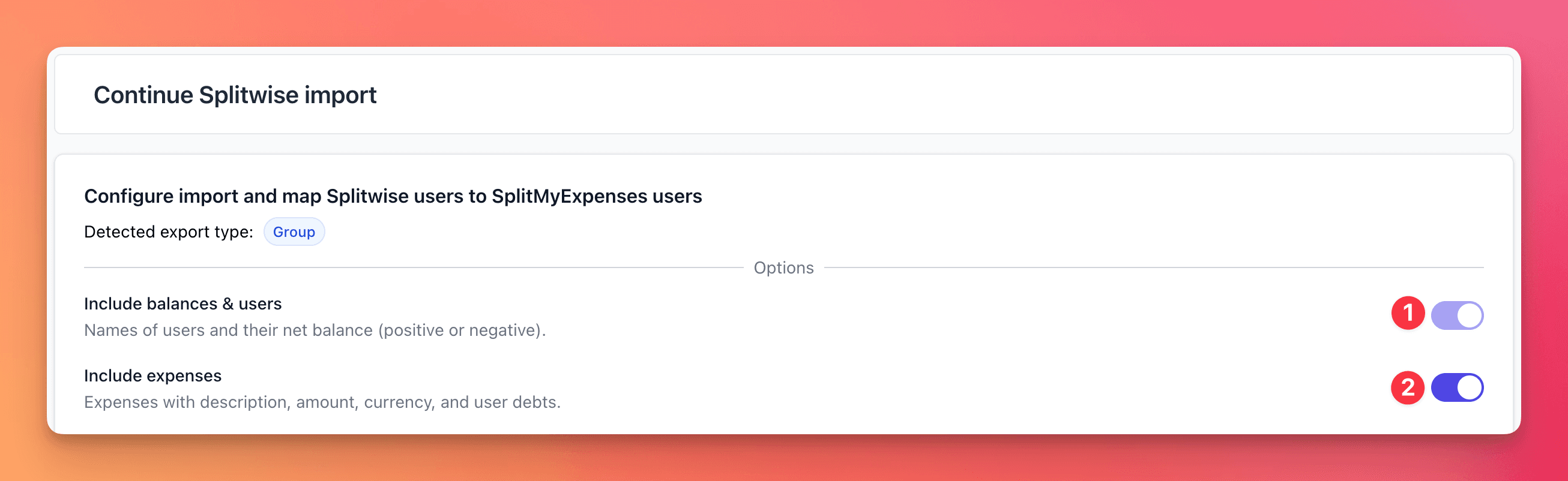Click the net balance description text
1568x481 pixels.
[x=315, y=330]
